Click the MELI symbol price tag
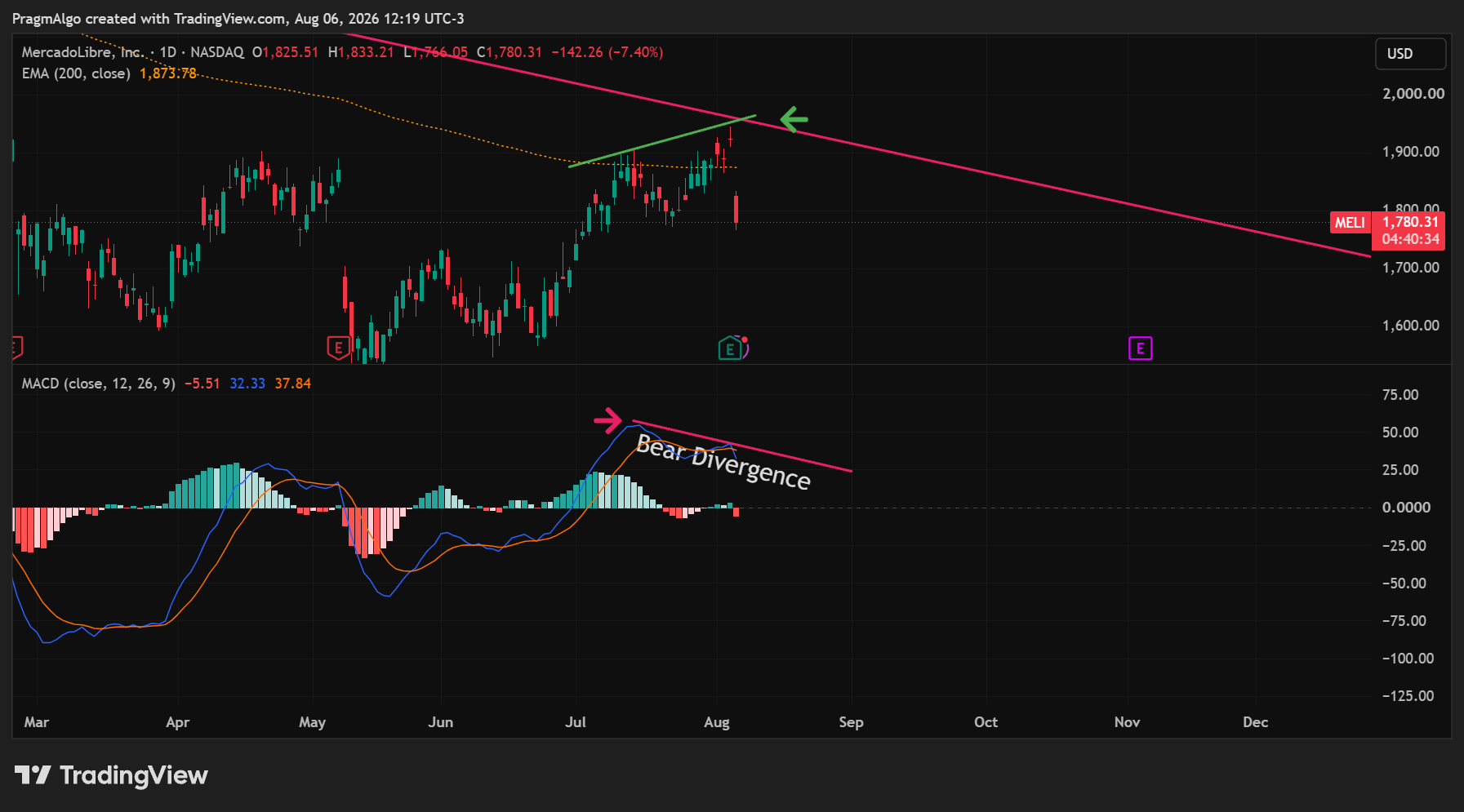This screenshot has width=1464, height=812. click(x=1350, y=223)
